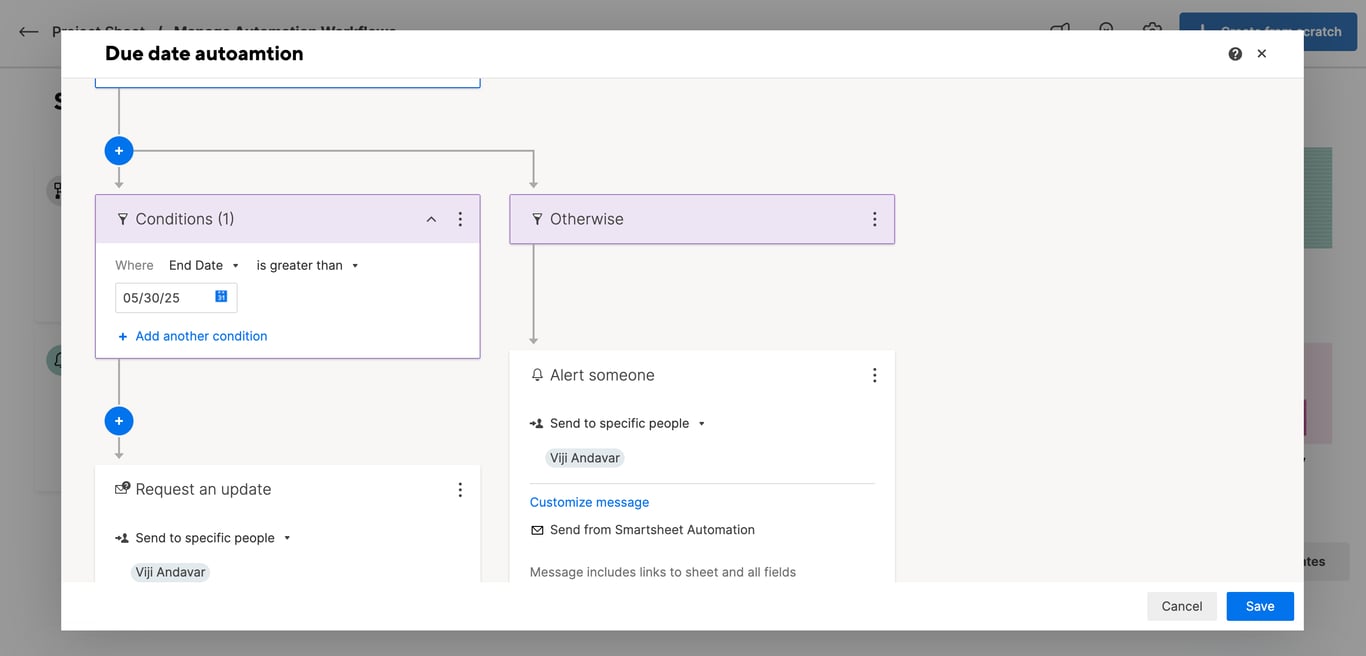Click the bell icon on the Alert someone block

click(x=537, y=375)
